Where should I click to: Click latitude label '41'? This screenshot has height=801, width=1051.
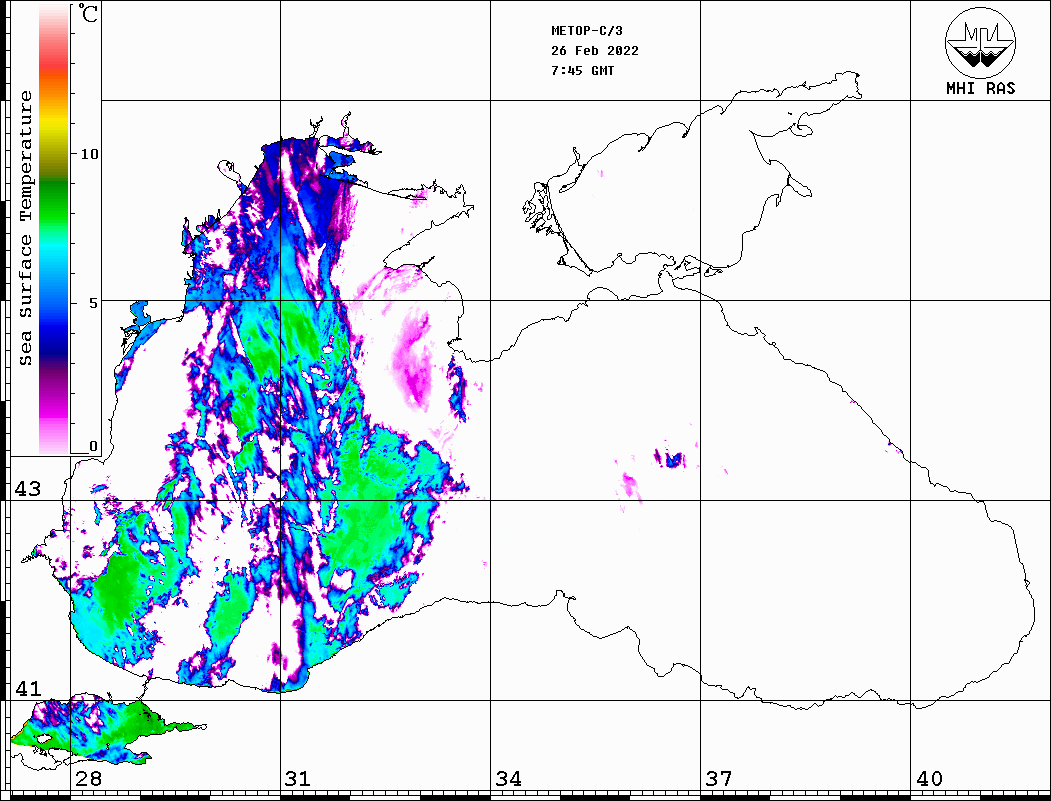(27, 688)
